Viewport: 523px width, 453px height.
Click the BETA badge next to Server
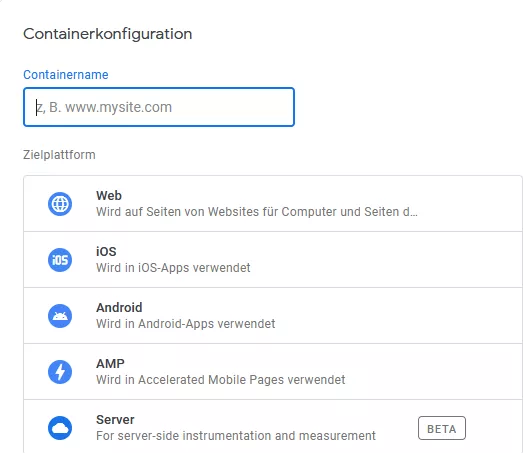click(x=442, y=428)
